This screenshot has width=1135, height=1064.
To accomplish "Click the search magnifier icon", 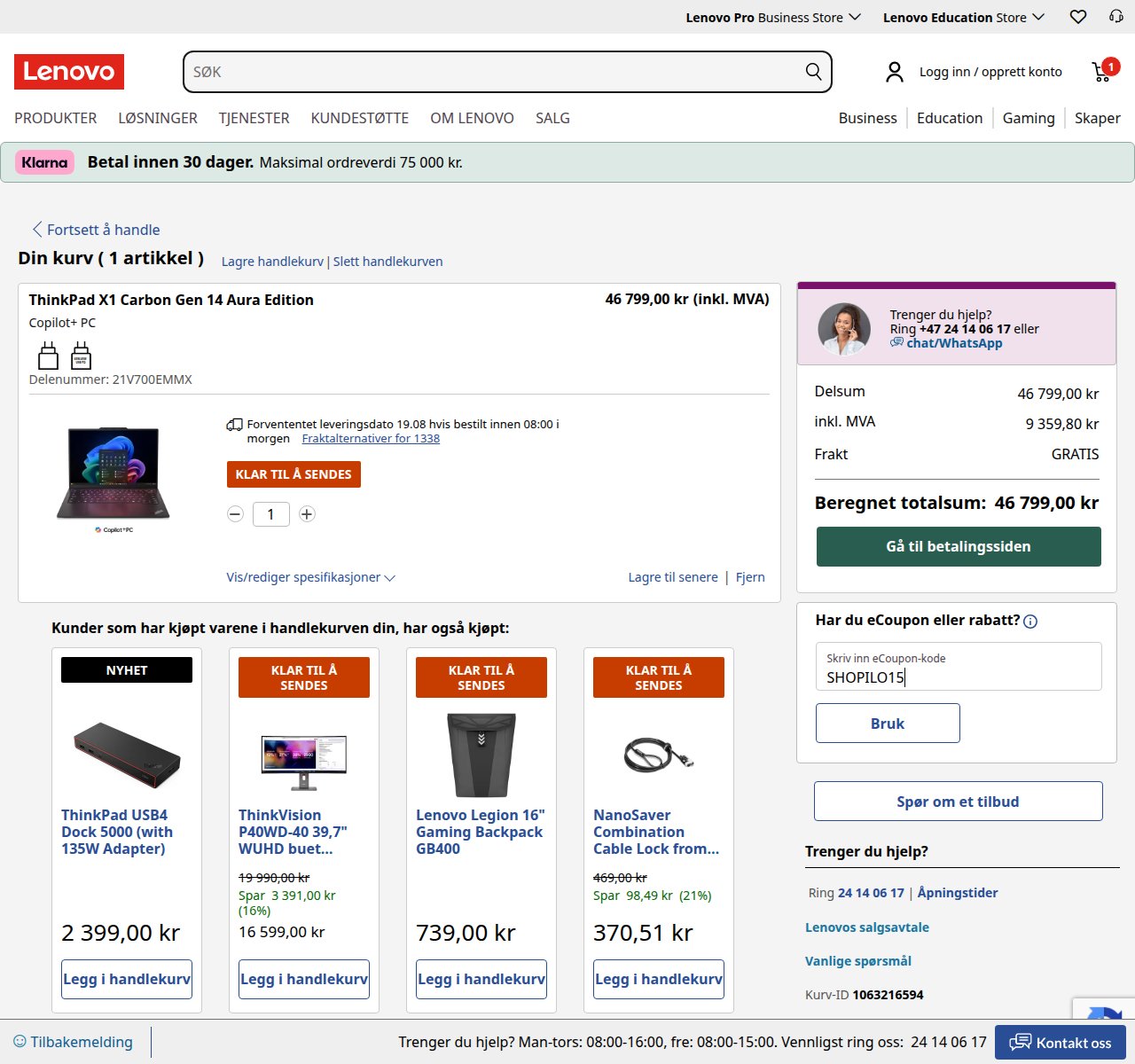I will coord(813,72).
